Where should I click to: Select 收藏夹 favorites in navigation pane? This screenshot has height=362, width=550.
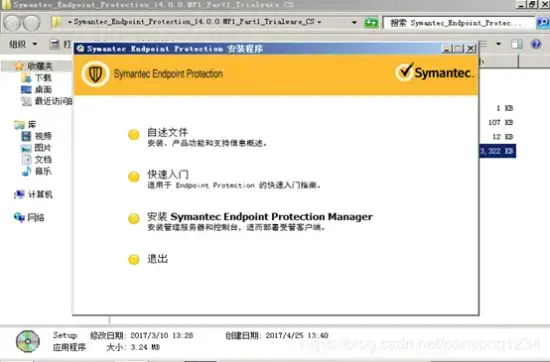tap(34, 66)
